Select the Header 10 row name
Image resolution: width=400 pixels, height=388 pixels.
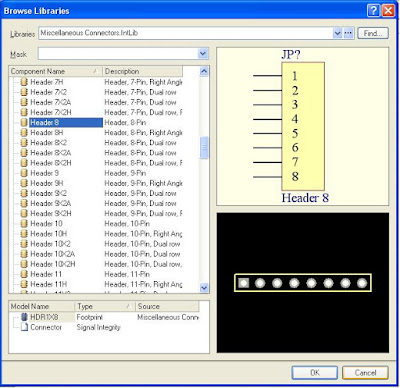click(x=46, y=224)
